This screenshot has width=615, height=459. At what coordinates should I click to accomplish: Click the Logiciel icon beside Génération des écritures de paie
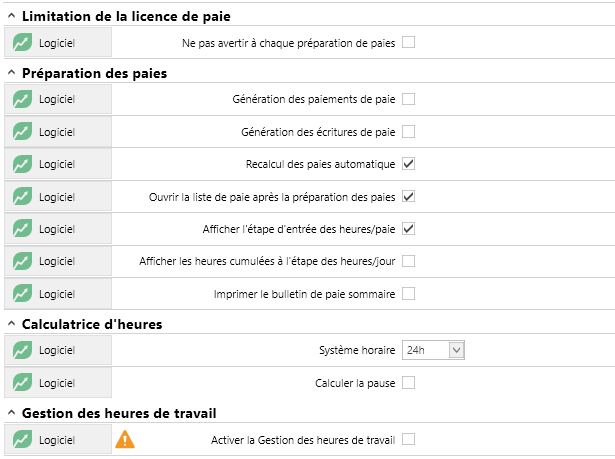pyautogui.click(x=22, y=132)
